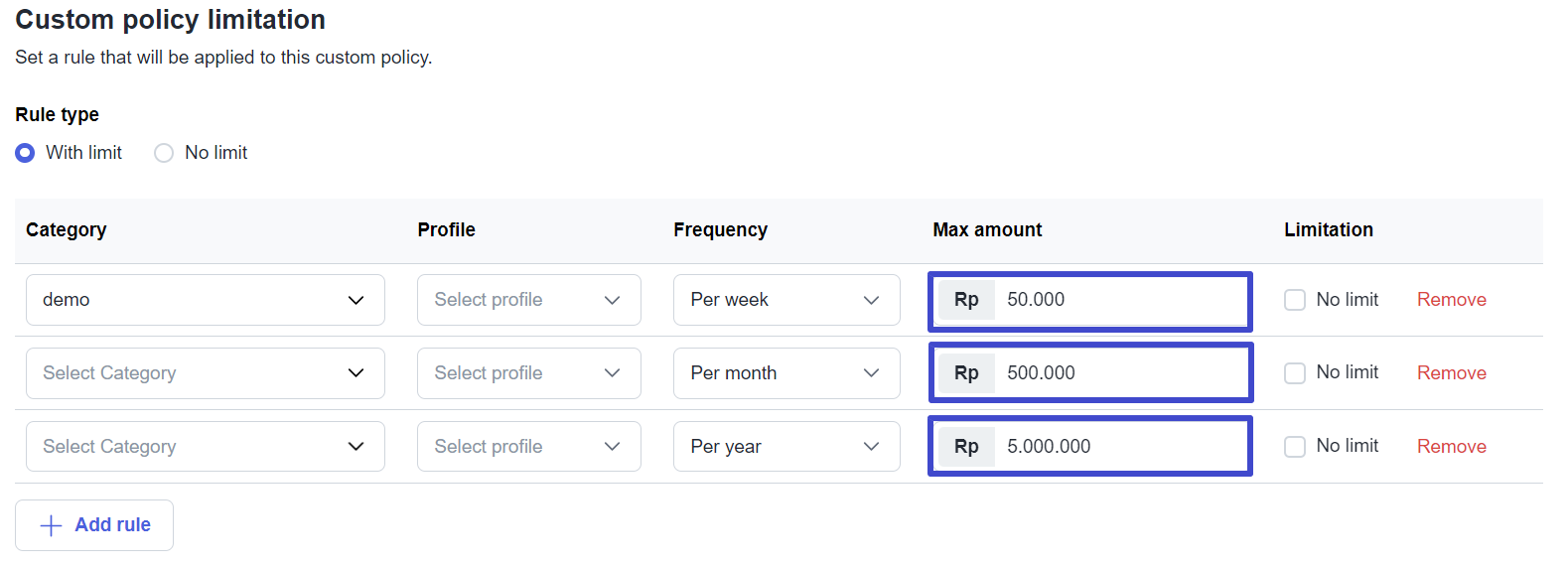Change the "Per month" frequency dropdown
The width and height of the screenshot is (1568, 568).
pyautogui.click(x=785, y=373)
